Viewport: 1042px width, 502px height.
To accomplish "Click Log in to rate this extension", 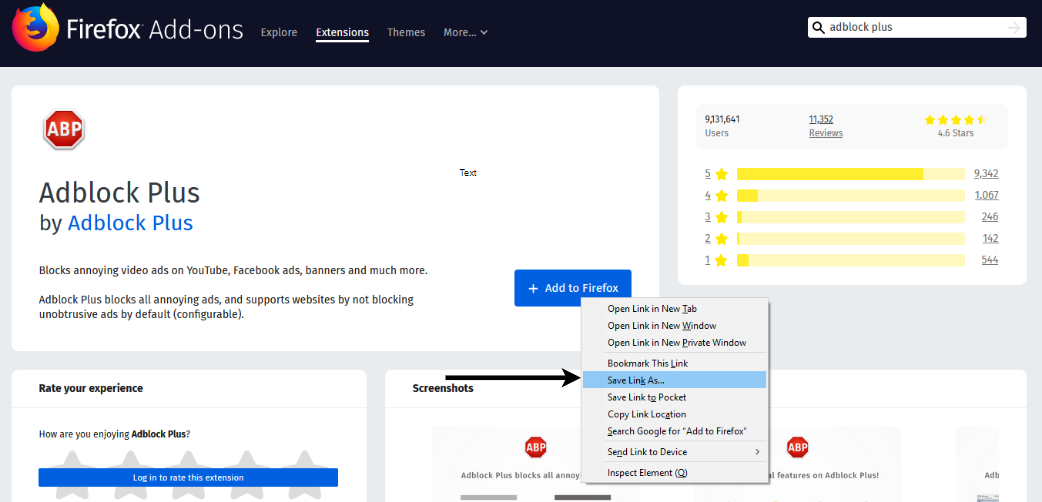I will coord(188,477).
